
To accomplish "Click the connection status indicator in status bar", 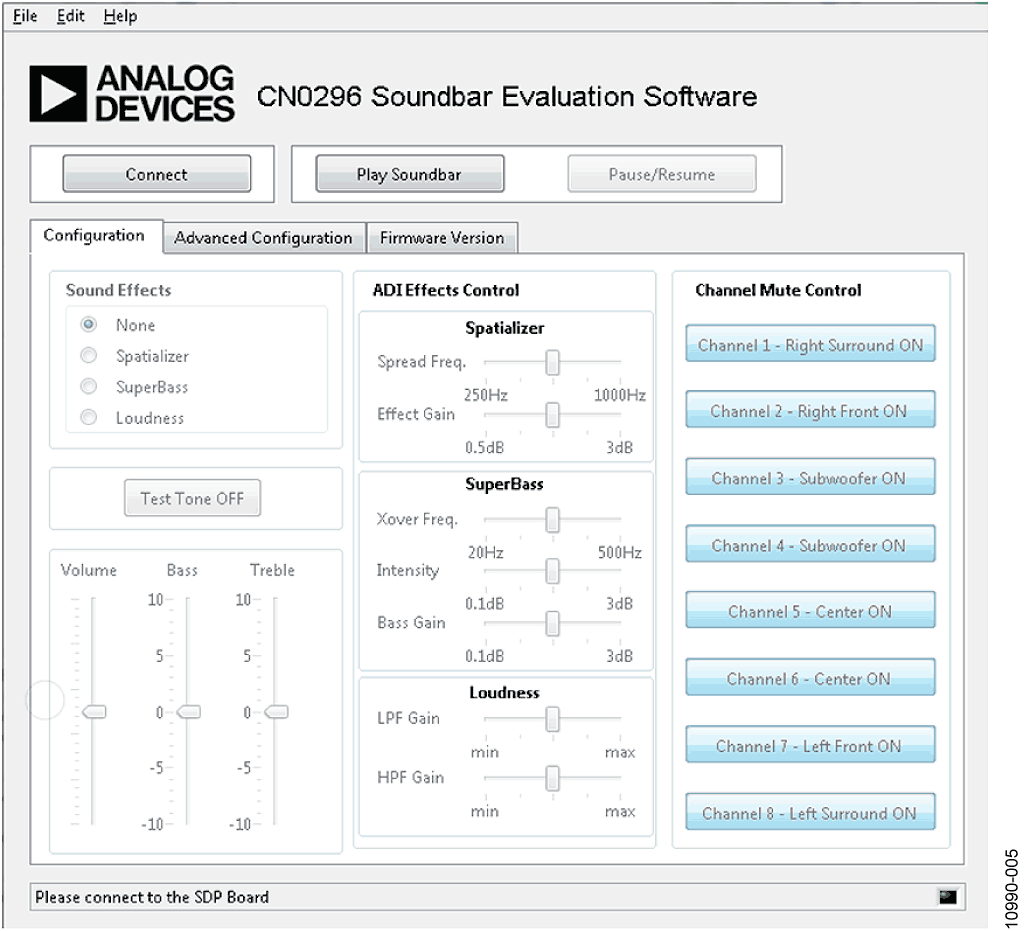I will click(947, 897).
